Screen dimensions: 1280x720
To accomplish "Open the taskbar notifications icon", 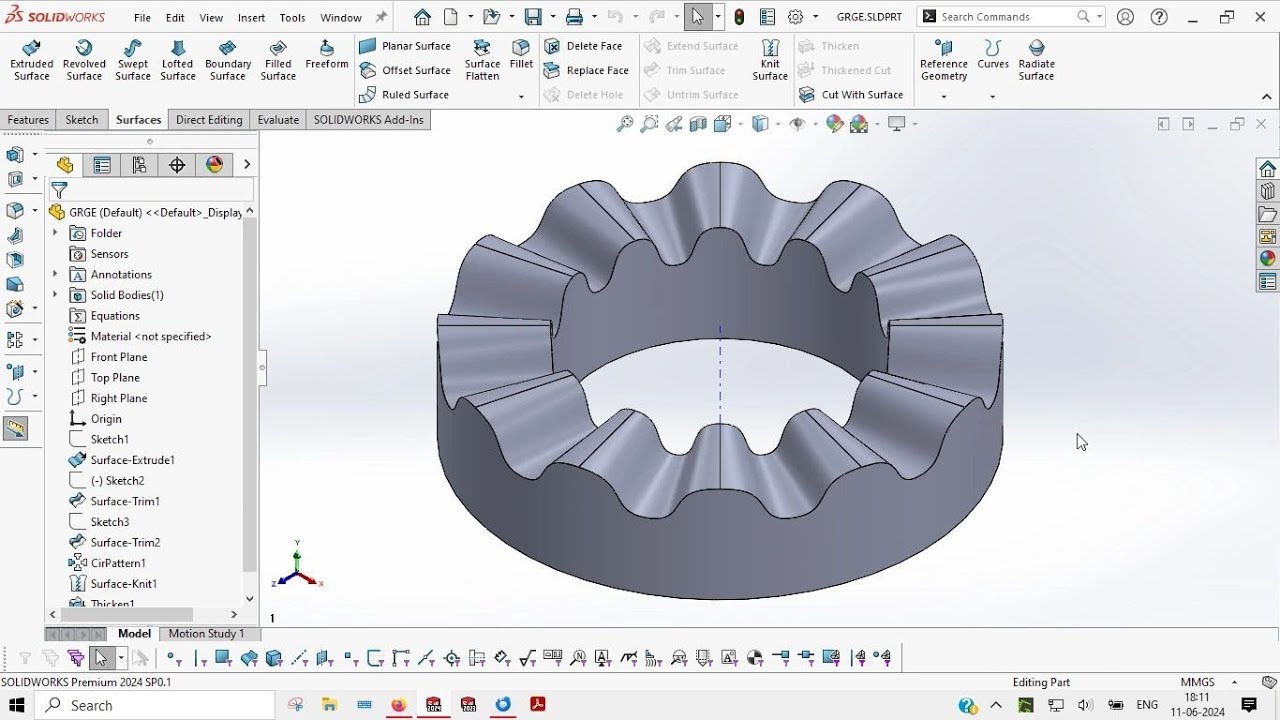I will click(x=1248, y=705).
